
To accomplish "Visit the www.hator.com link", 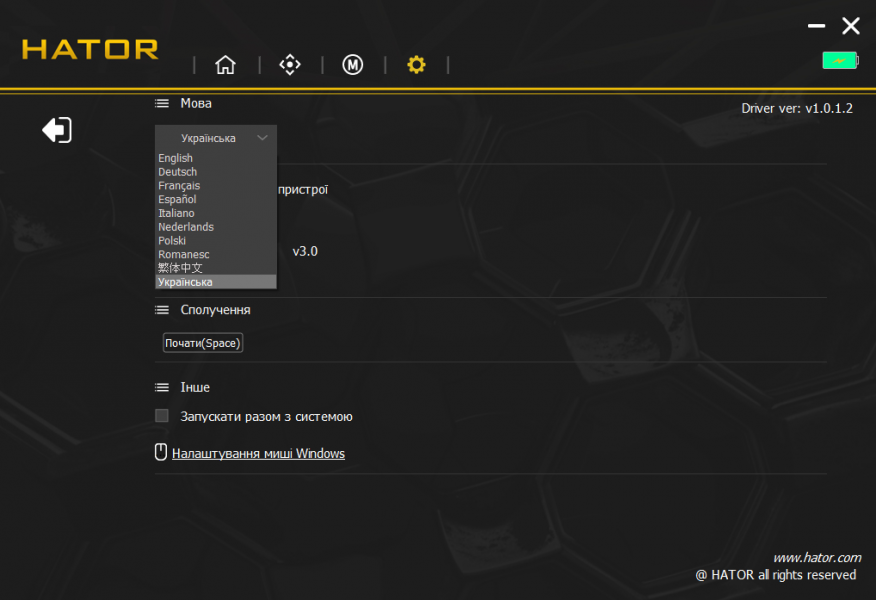I will click(816, 557).
